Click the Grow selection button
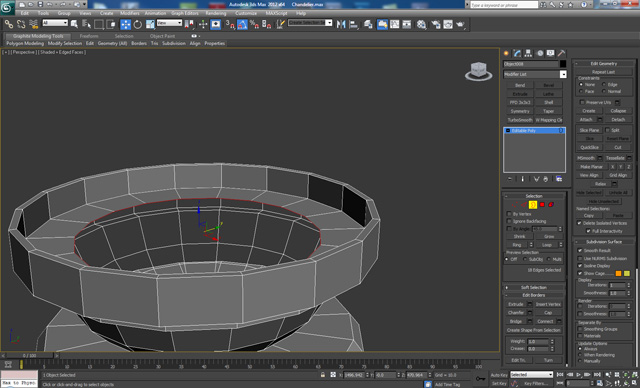The height and width of the screenshot is (388, 640). (549, 236)
